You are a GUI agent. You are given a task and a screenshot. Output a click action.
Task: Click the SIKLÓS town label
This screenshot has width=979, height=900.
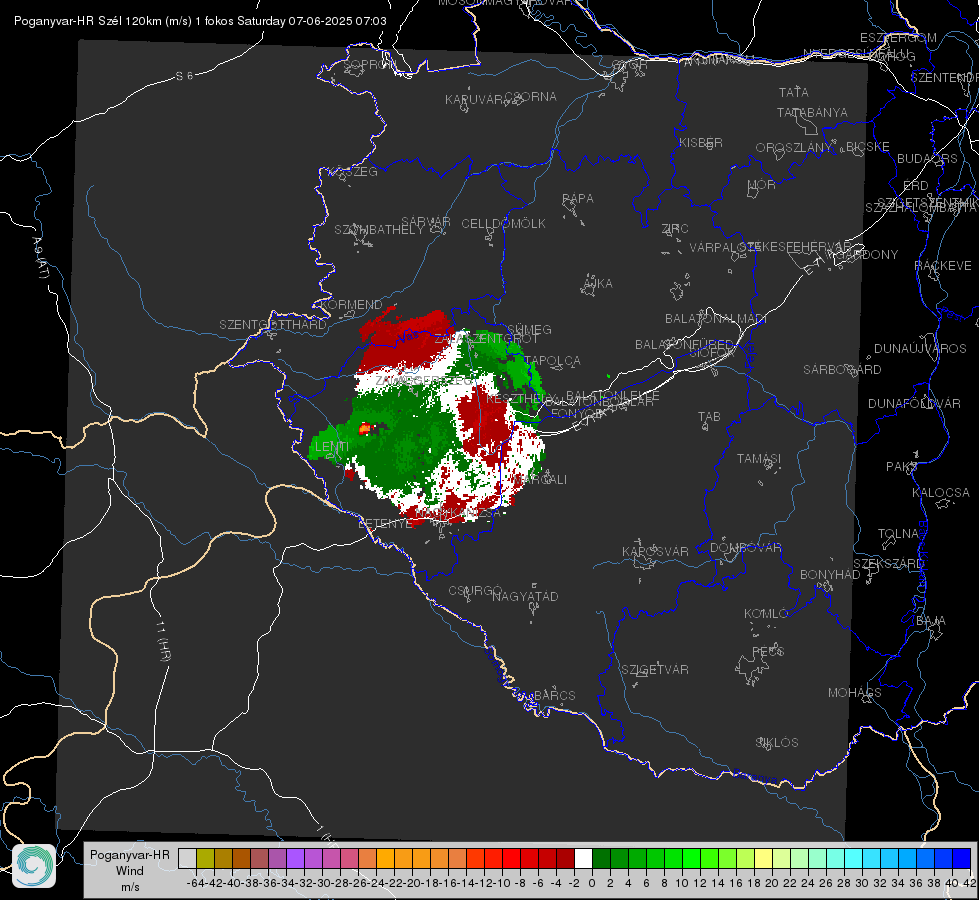[x=777, y=743]
